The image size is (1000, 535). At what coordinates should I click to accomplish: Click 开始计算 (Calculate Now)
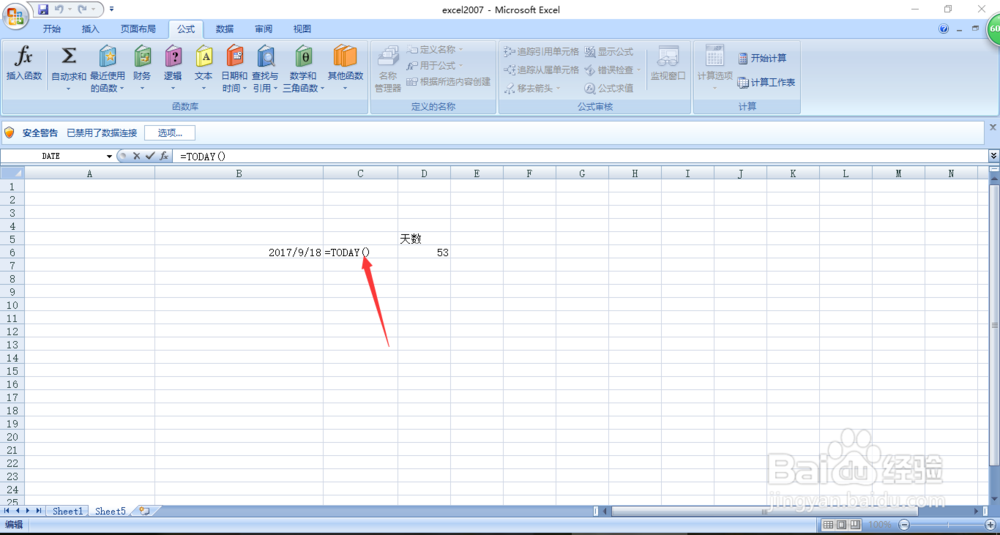(762, 58)
